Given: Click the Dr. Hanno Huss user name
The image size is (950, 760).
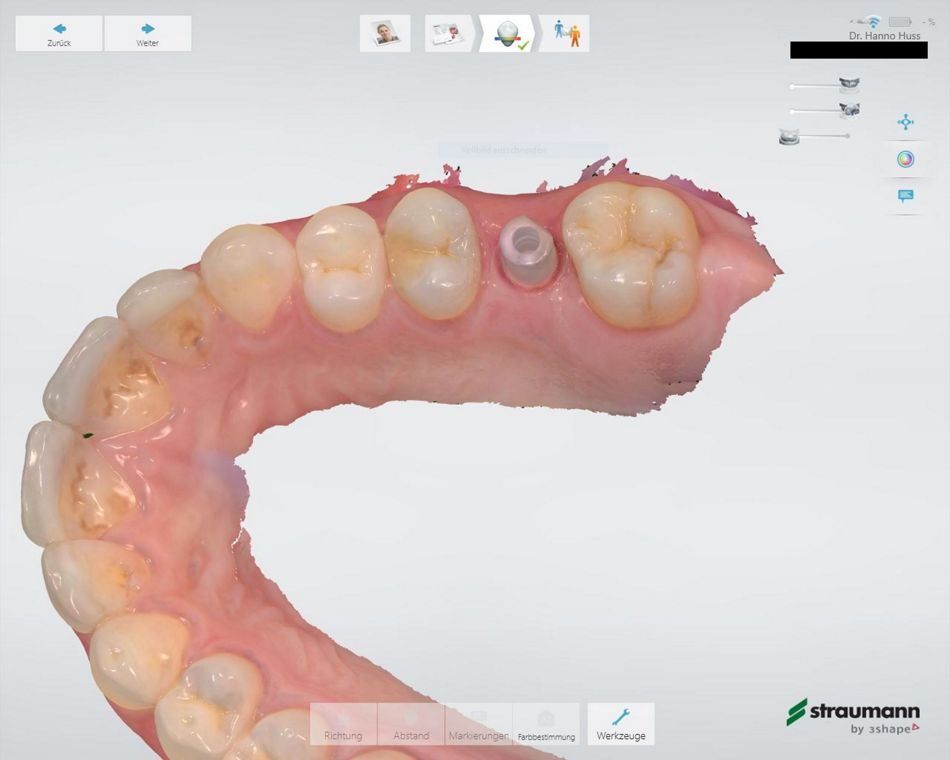Looking at the screenshot, I should coord(885,36).
